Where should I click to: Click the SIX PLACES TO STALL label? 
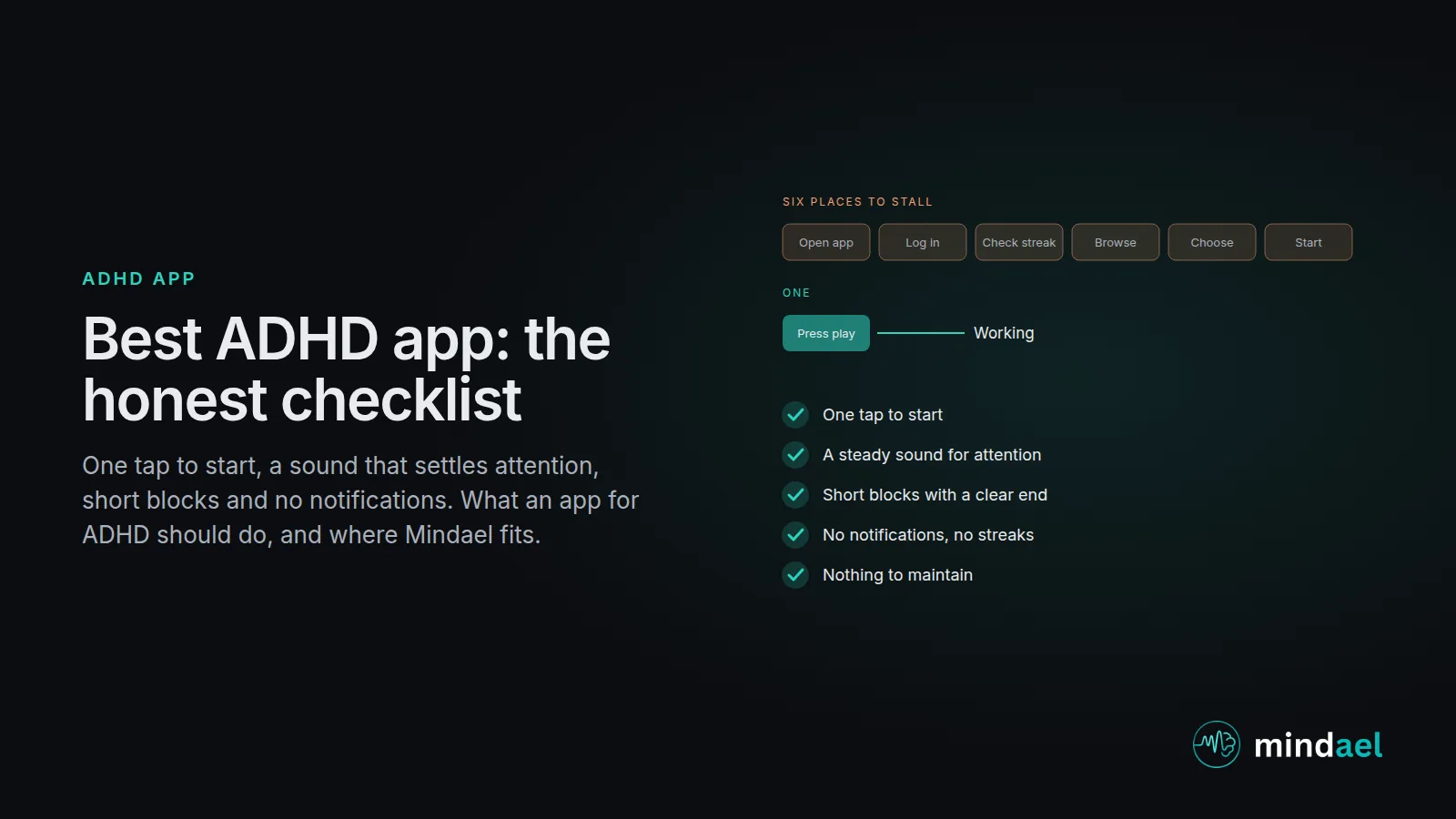(857, 202)
